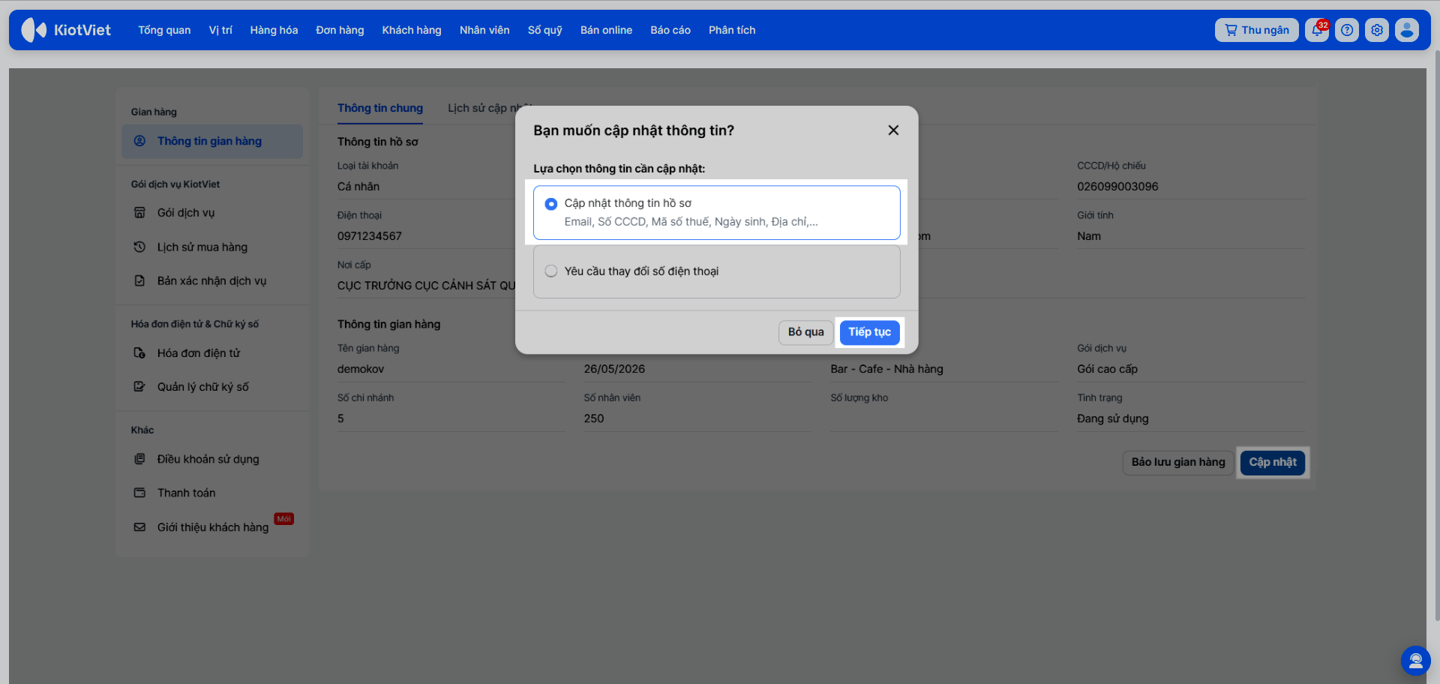Click the Điều khoản sử dụng icon

[x=140, y=459]
